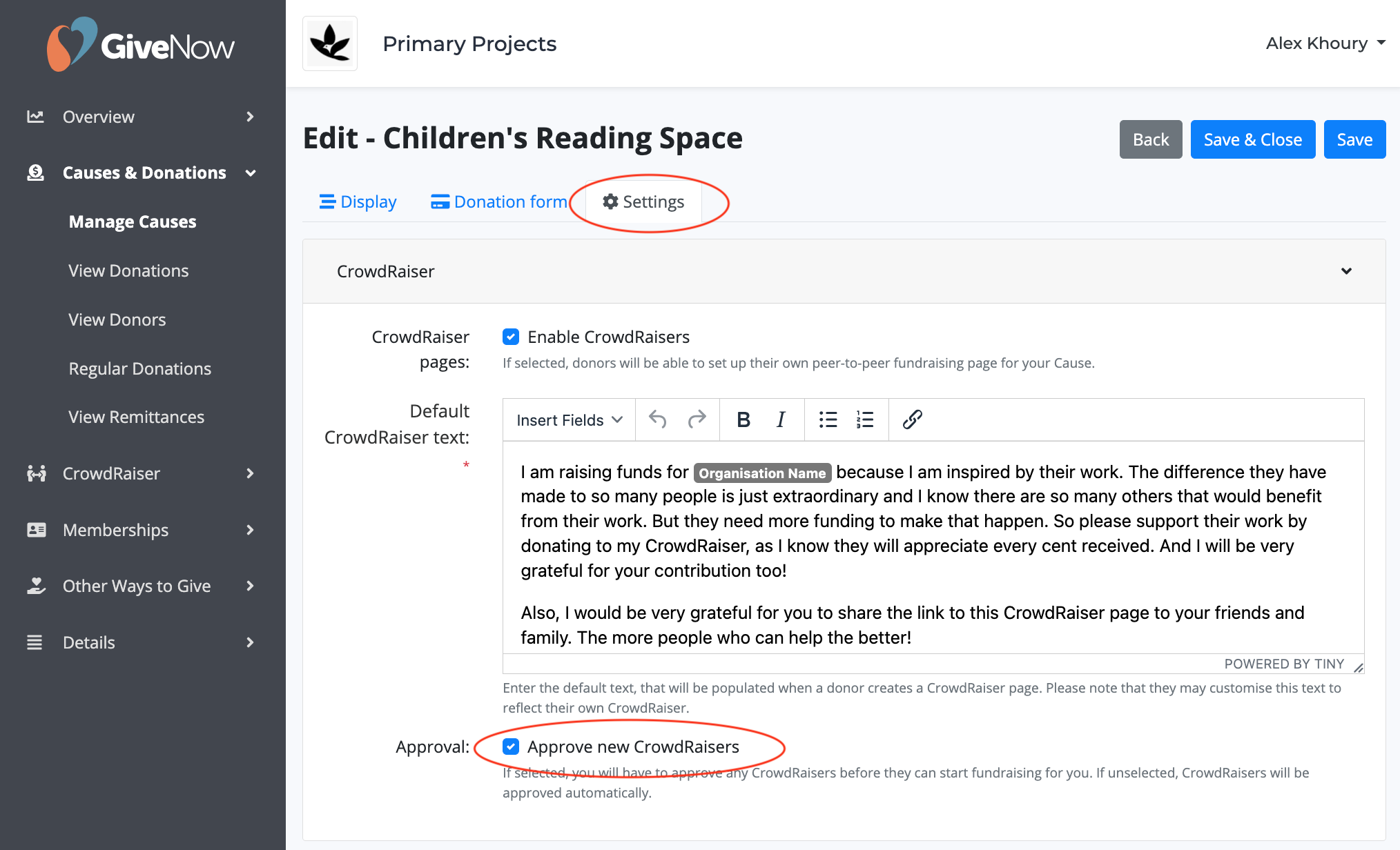Viewport: 1400px width, 850px height.
Task: Click the CrowdRaiser section heading text
Action: (x=386, y=271)
